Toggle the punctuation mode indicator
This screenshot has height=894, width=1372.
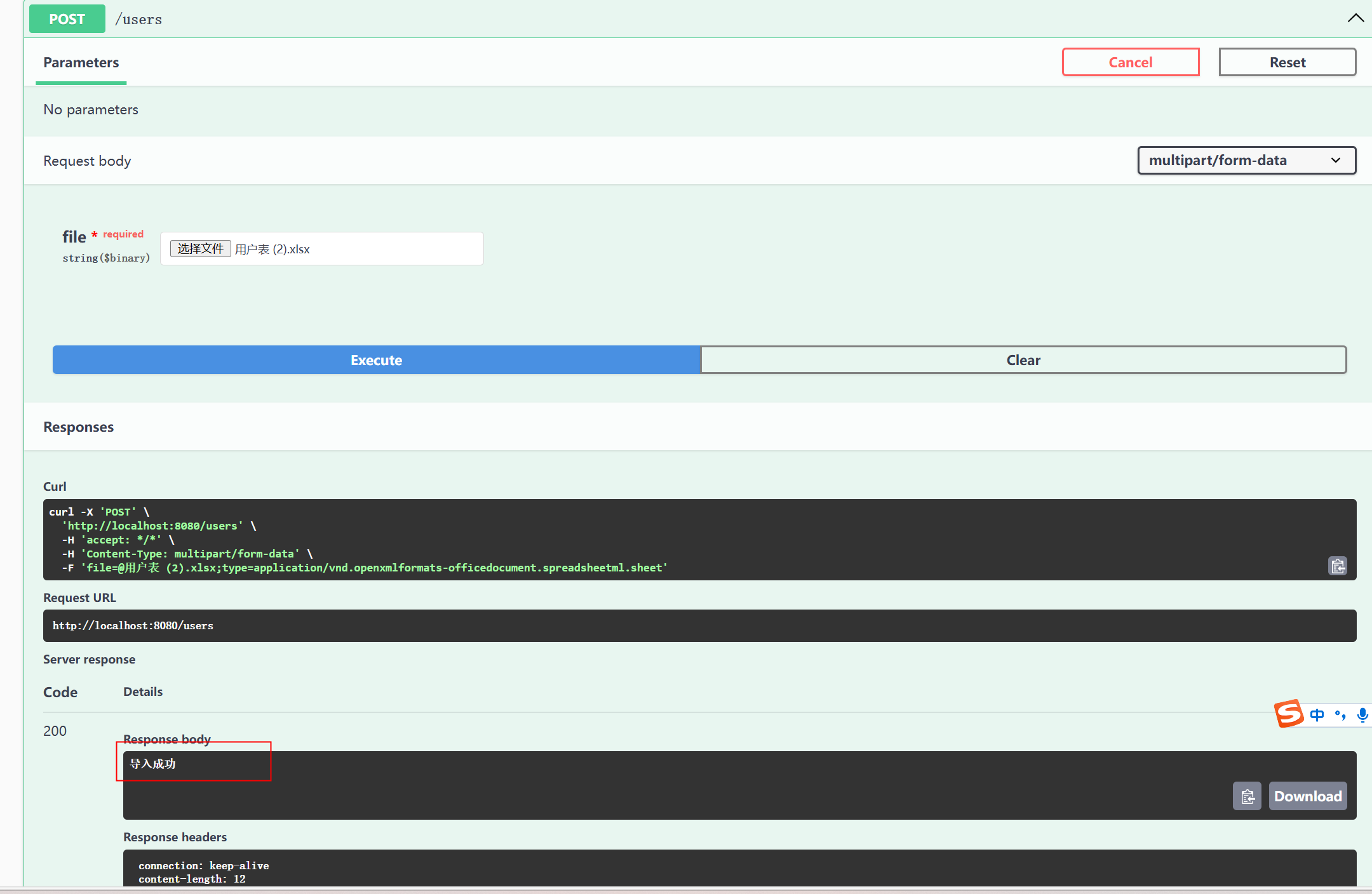pos(1340,715)
